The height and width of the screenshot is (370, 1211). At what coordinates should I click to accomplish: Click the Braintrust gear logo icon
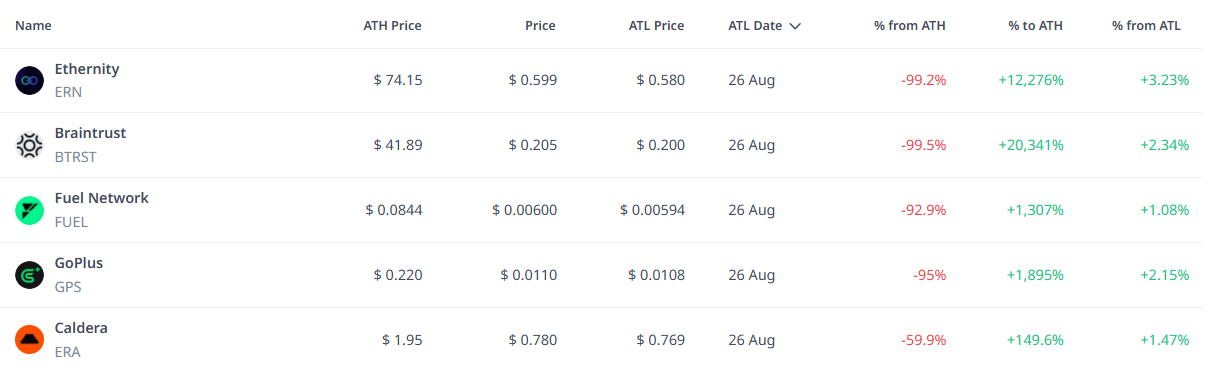point(30,145)
